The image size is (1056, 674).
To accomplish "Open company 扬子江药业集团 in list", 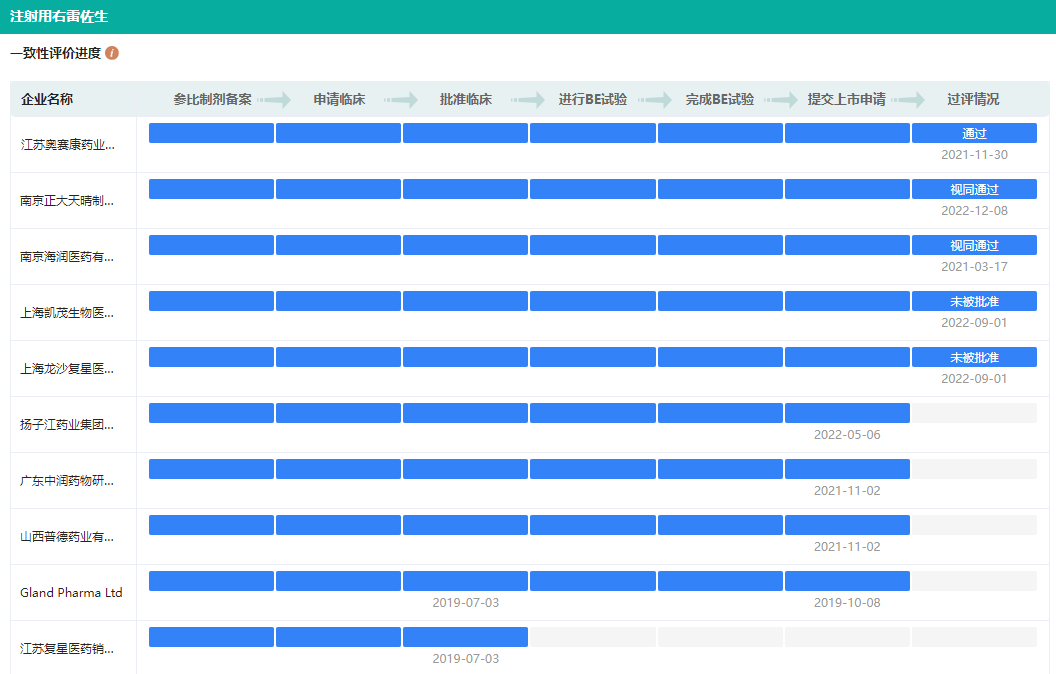I will (x=67, y=424).
